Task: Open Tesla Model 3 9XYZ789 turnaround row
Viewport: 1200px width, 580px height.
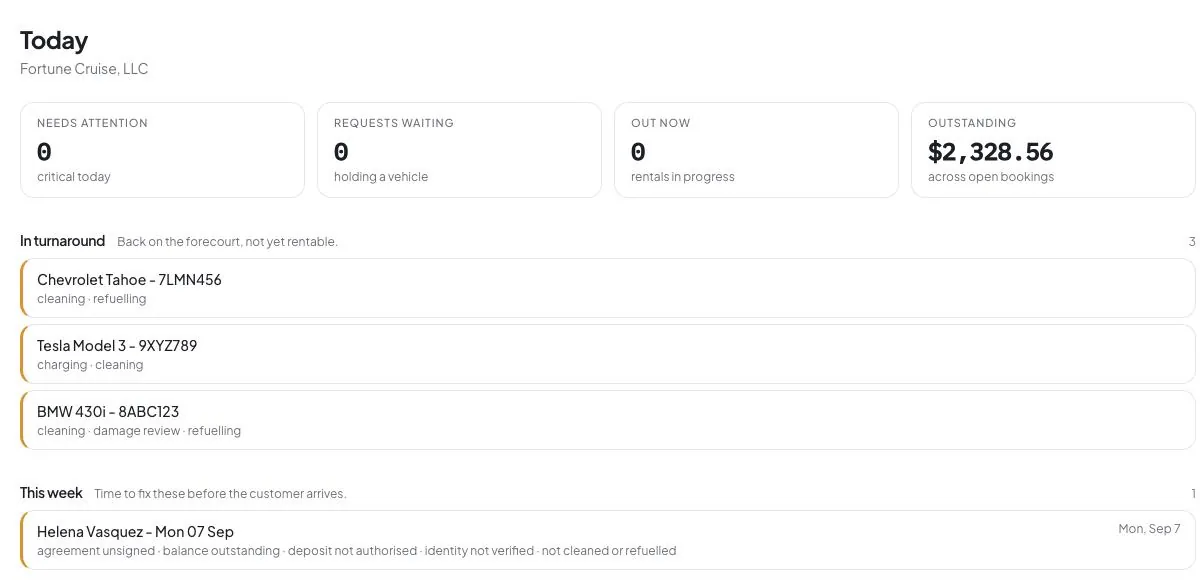Action: [x=608, y=354]
